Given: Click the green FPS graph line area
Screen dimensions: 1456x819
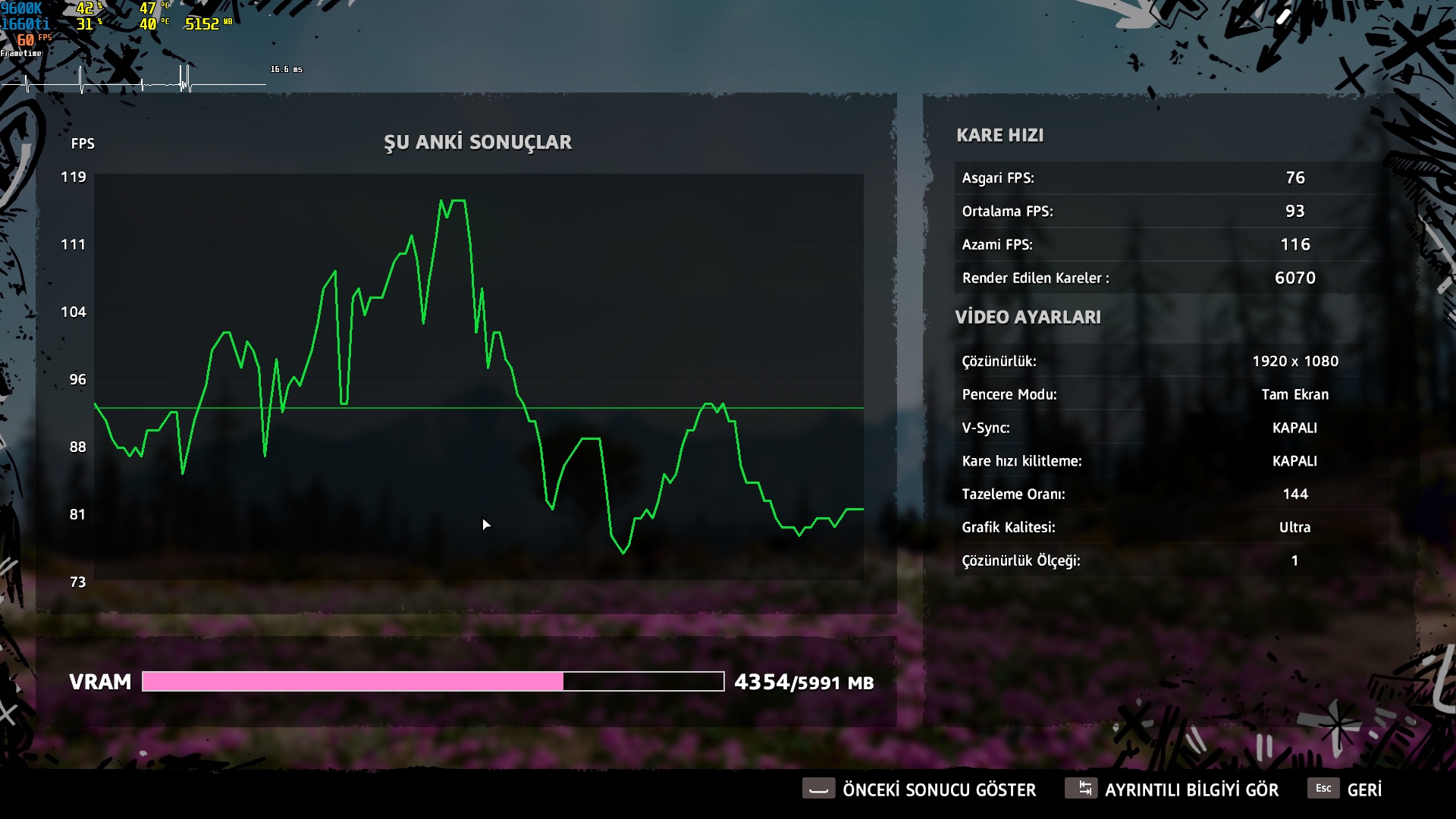Looking at the screenshot, I should point(479,377).
